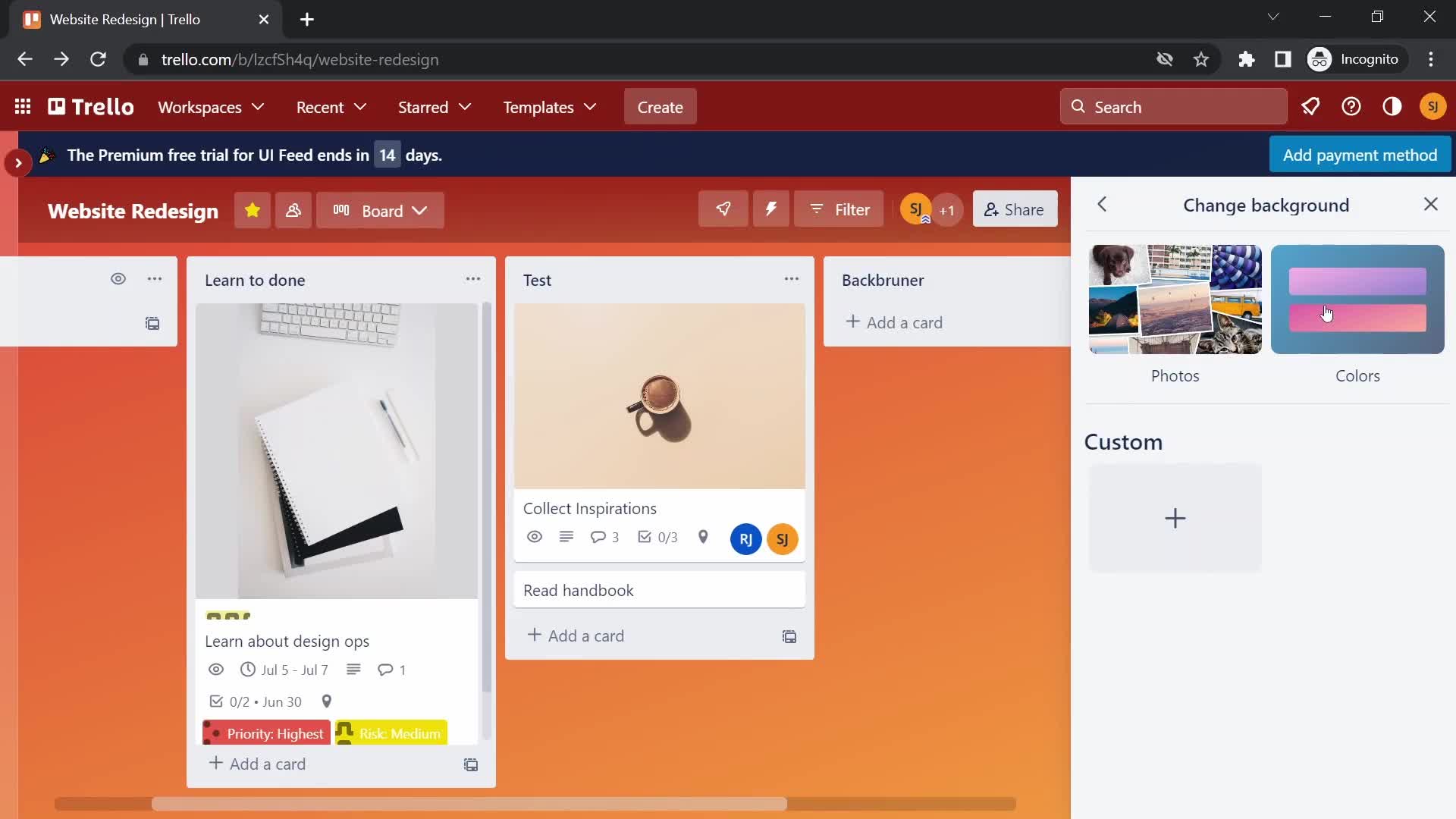Screen dimensions: 1456x819
Task: Click the workspace template icon on board header
Action: point(294,210)
